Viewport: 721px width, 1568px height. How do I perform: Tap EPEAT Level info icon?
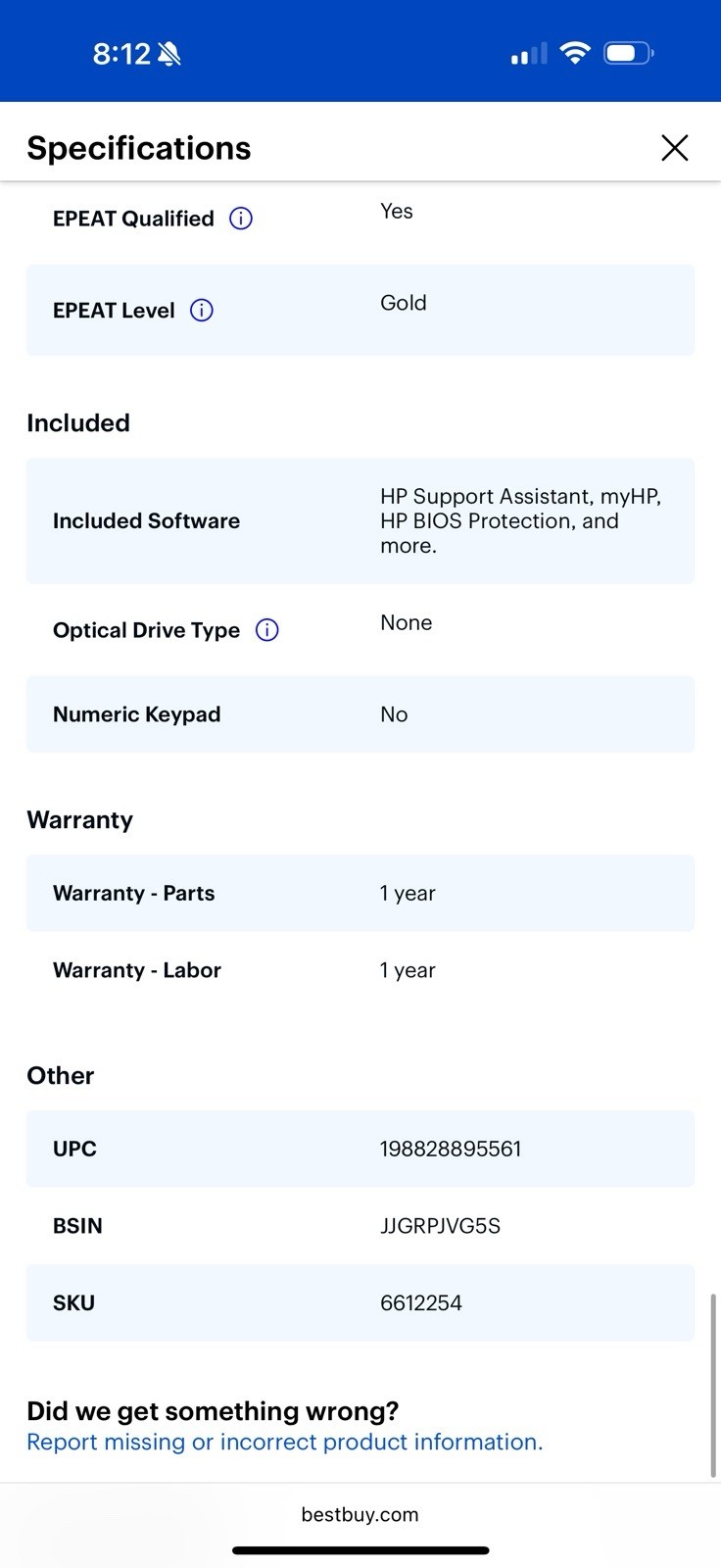coord(202,311)
